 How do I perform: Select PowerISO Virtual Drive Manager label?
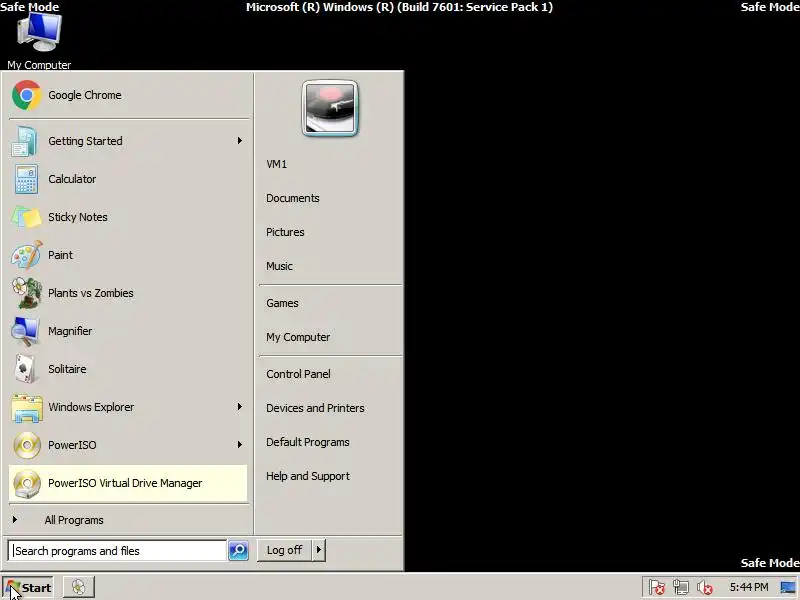click(125, 483)
